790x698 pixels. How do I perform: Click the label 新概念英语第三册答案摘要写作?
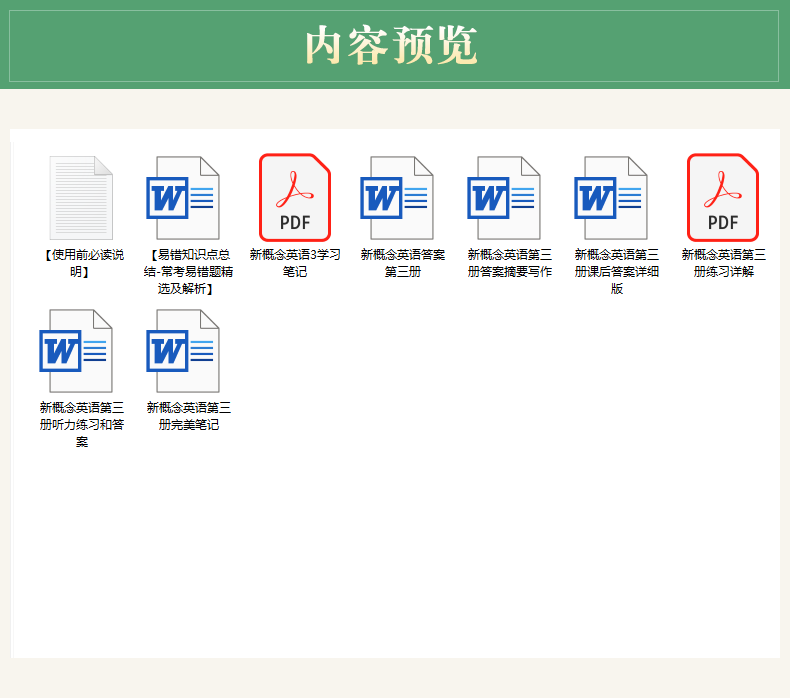509,263
